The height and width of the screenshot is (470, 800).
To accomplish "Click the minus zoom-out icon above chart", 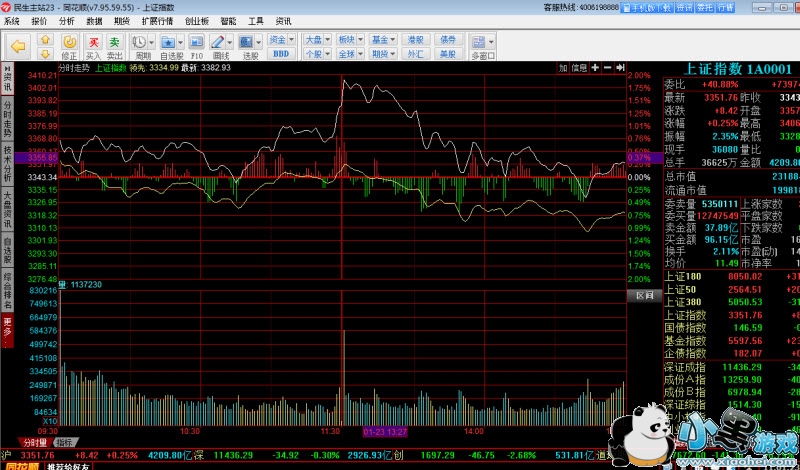I will coord(608,68).
